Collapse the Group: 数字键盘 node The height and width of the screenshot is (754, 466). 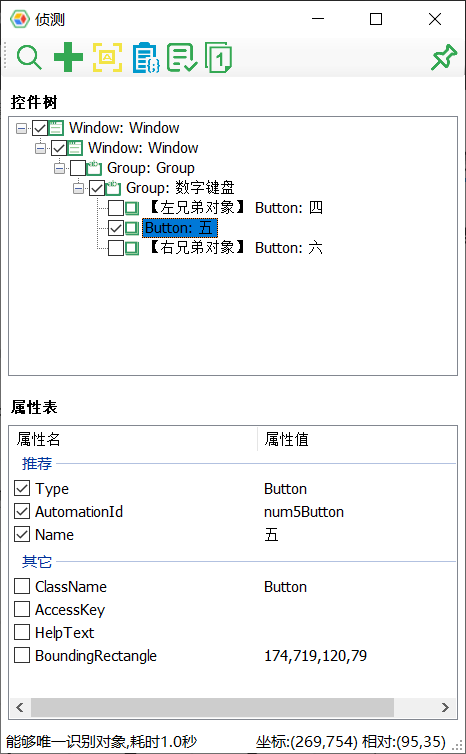coord(78,188)
